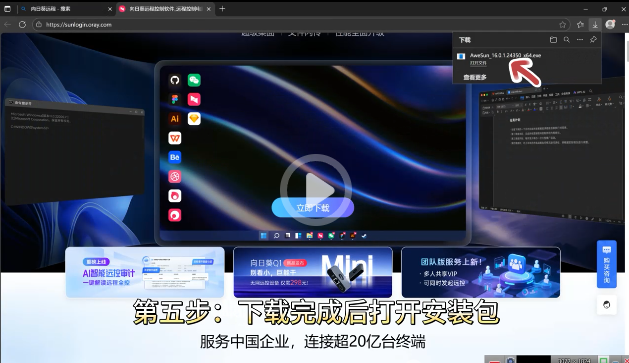Click 打开文件 under the downloaded installer
Image resolution: width=629 pixels, height=363 pixels.
pos(478,63)
